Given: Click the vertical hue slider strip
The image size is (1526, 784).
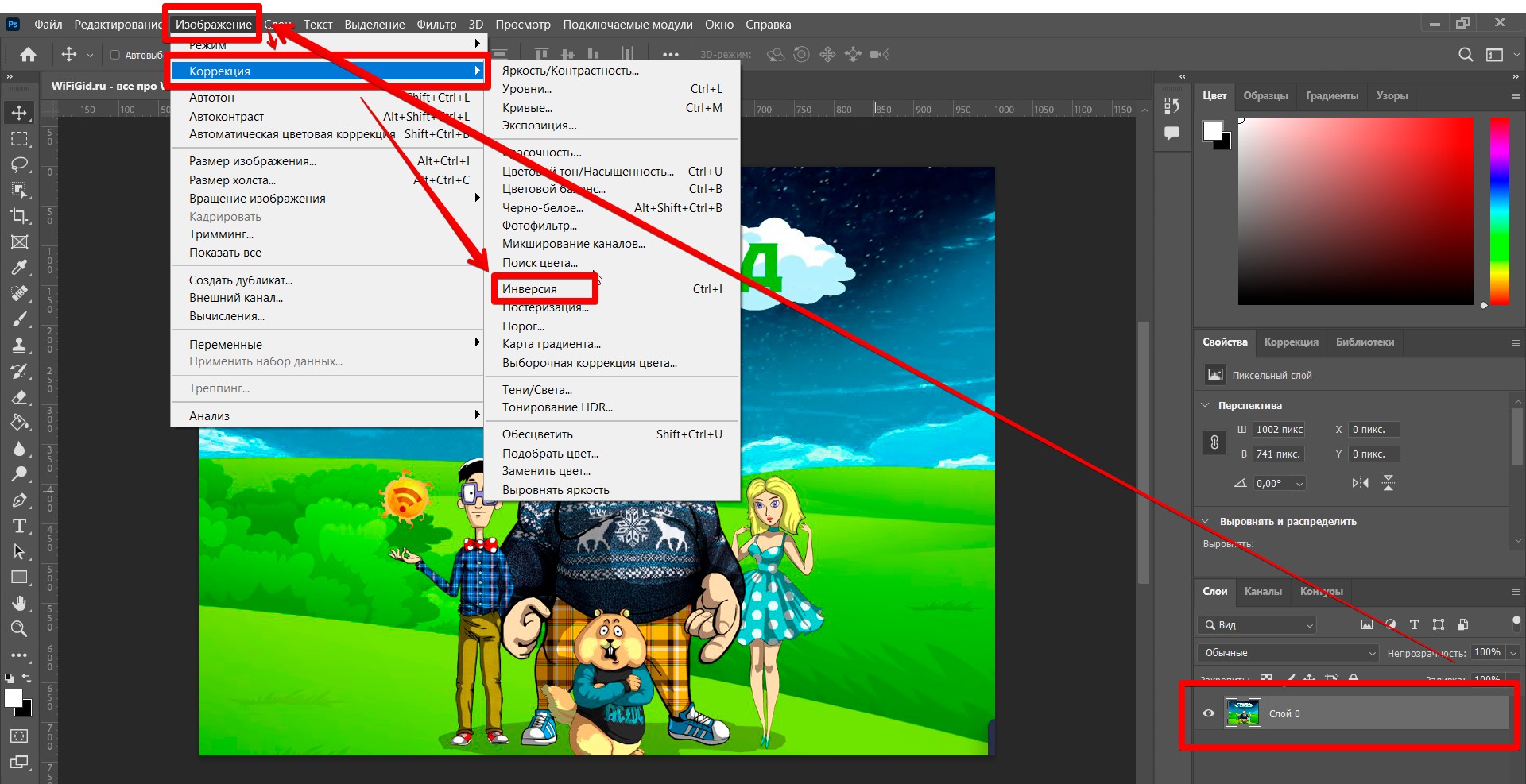Looking at the screenshot, I should [1499, 210].
